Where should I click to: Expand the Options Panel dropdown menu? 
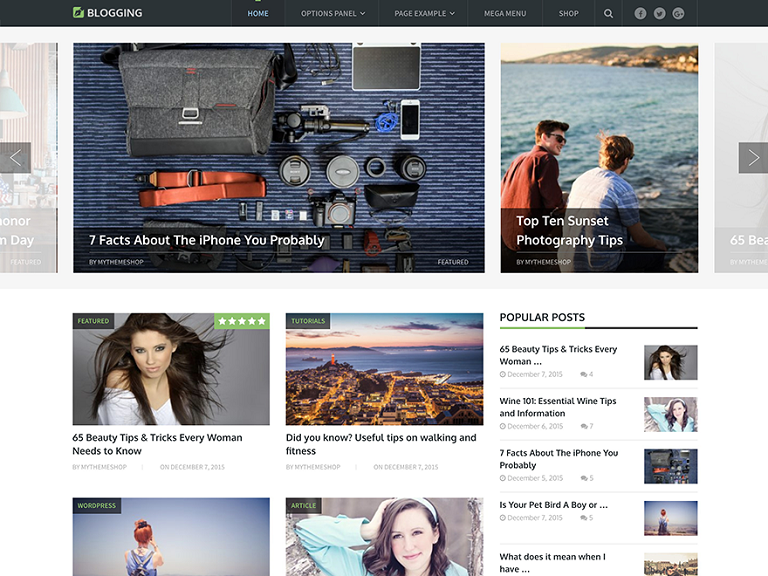(333, 14)
